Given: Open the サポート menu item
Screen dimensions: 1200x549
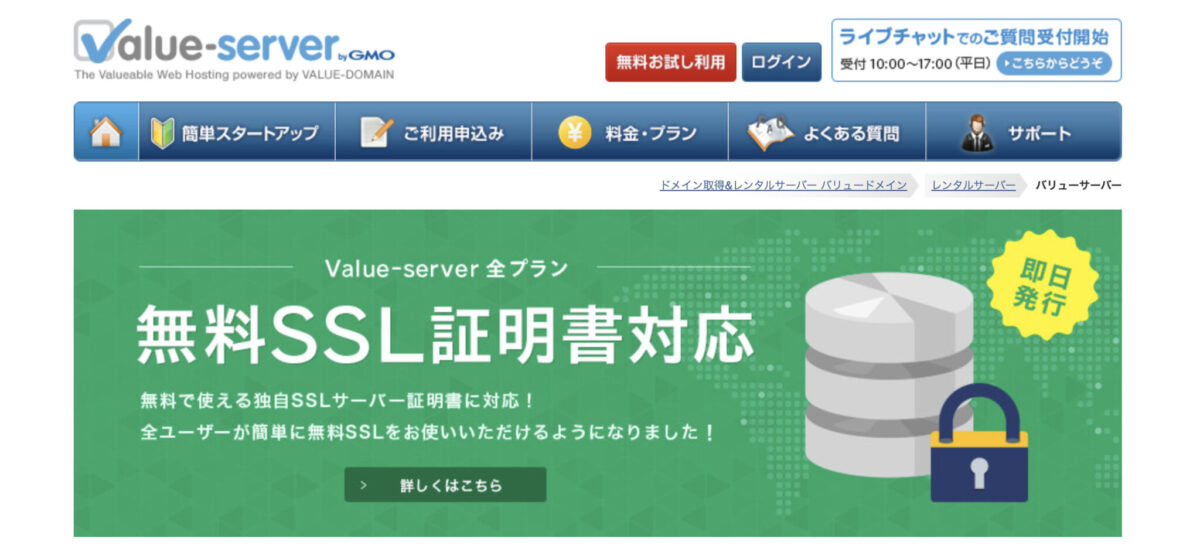Looking at the screenshot, I should [1024, 132].
